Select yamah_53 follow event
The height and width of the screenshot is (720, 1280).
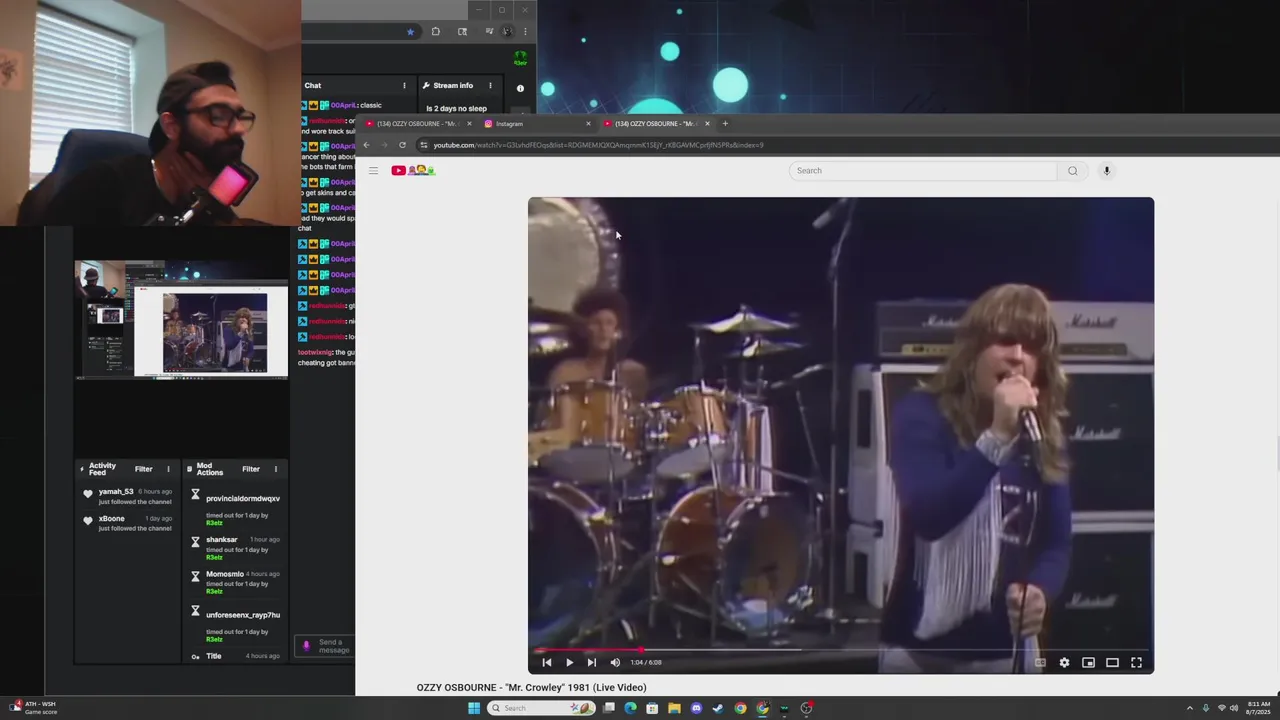click(128, 496)
